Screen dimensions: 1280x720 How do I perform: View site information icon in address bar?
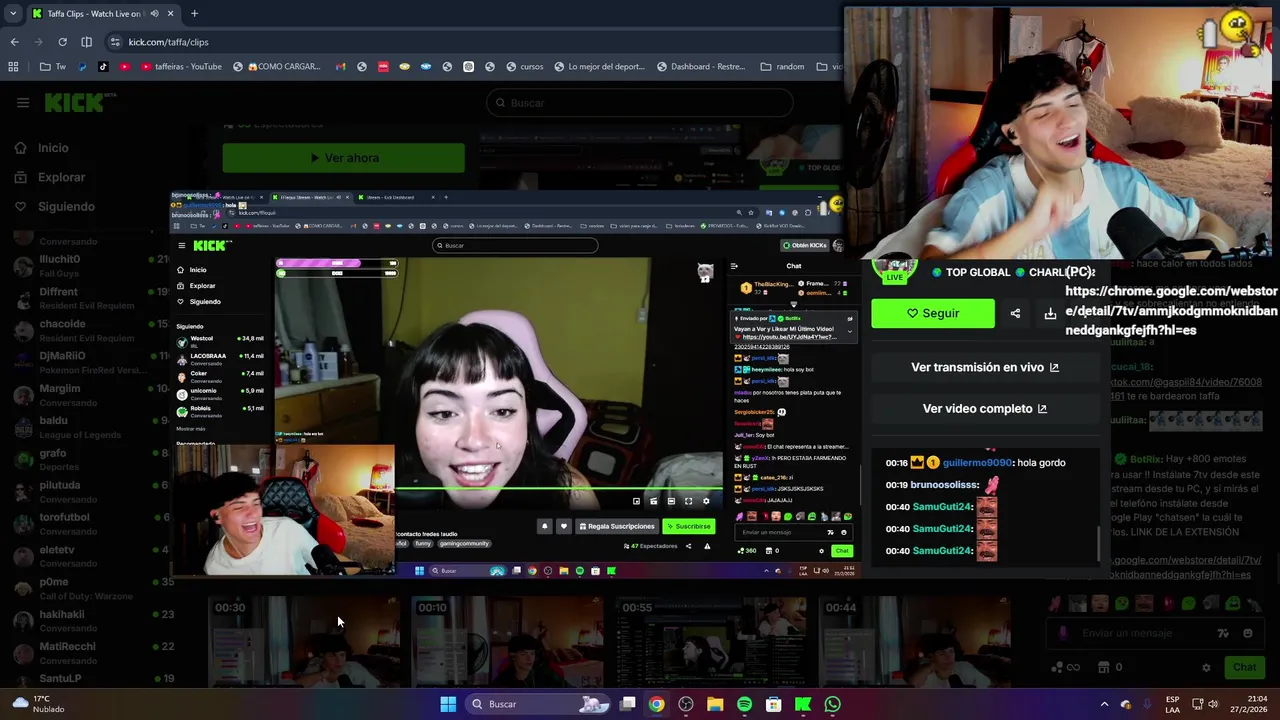coord(115,42)
